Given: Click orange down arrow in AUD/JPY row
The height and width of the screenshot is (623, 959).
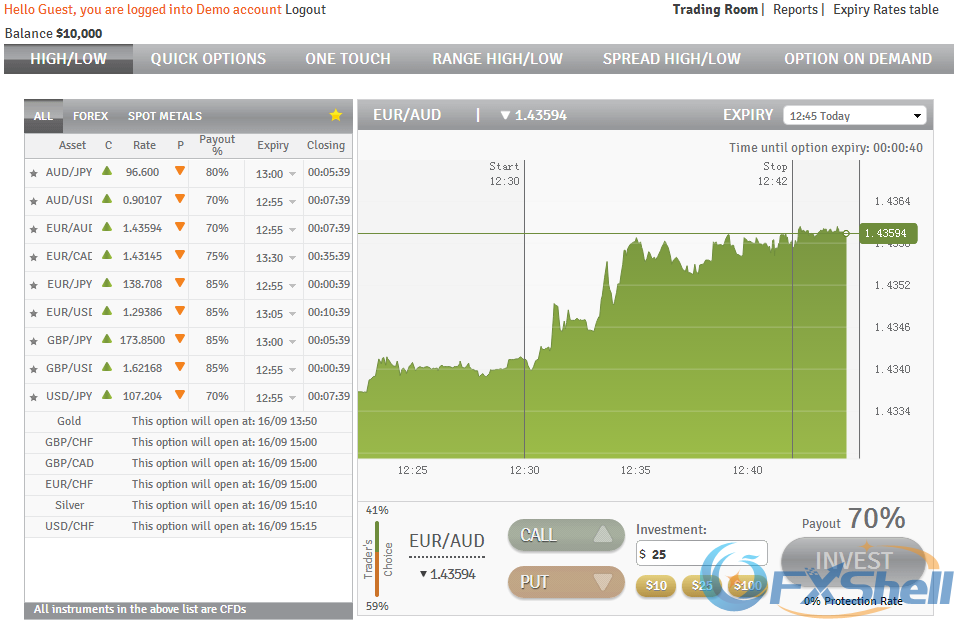Looking at the screenshot, I should [x=180, y=172].
